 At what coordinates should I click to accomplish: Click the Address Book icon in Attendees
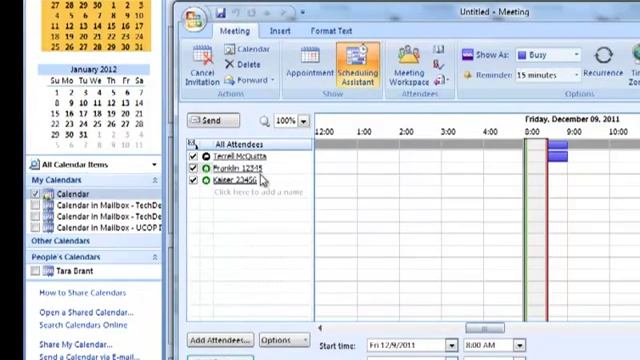[x=439, y=50]
